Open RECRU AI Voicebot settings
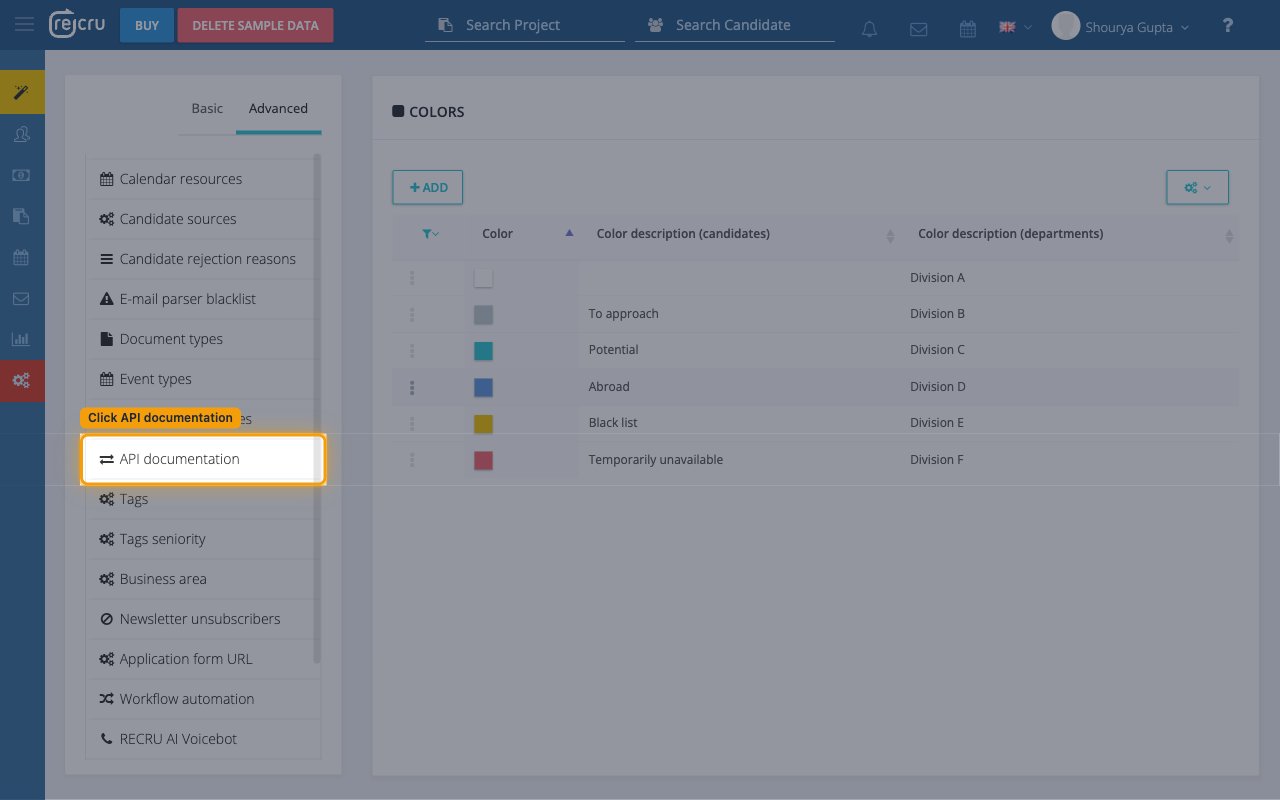The width and height of the screenshot is (1280, 800). (x=203, y=739)
